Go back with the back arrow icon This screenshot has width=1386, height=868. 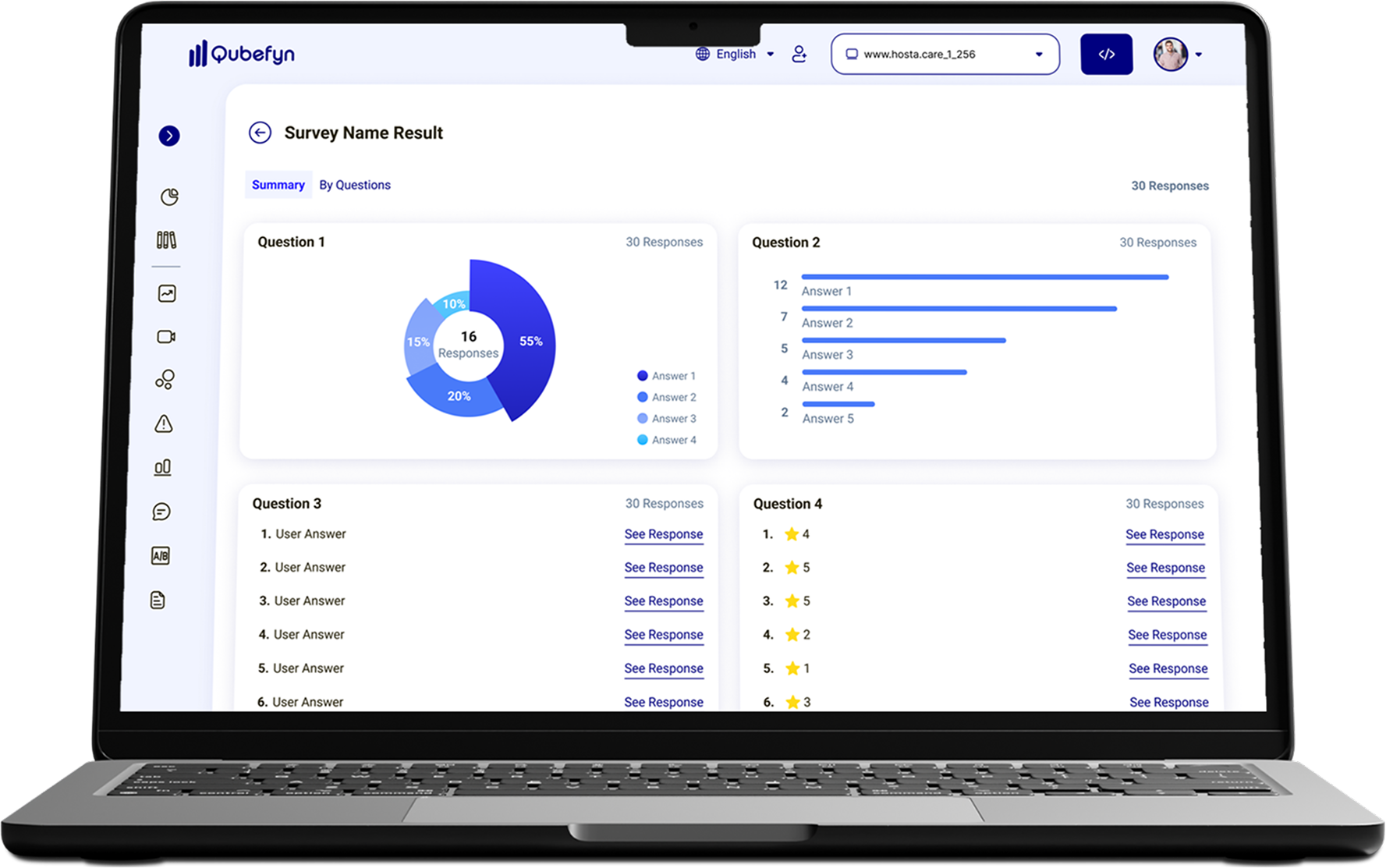pyautogui.click(x=260, y=133)
